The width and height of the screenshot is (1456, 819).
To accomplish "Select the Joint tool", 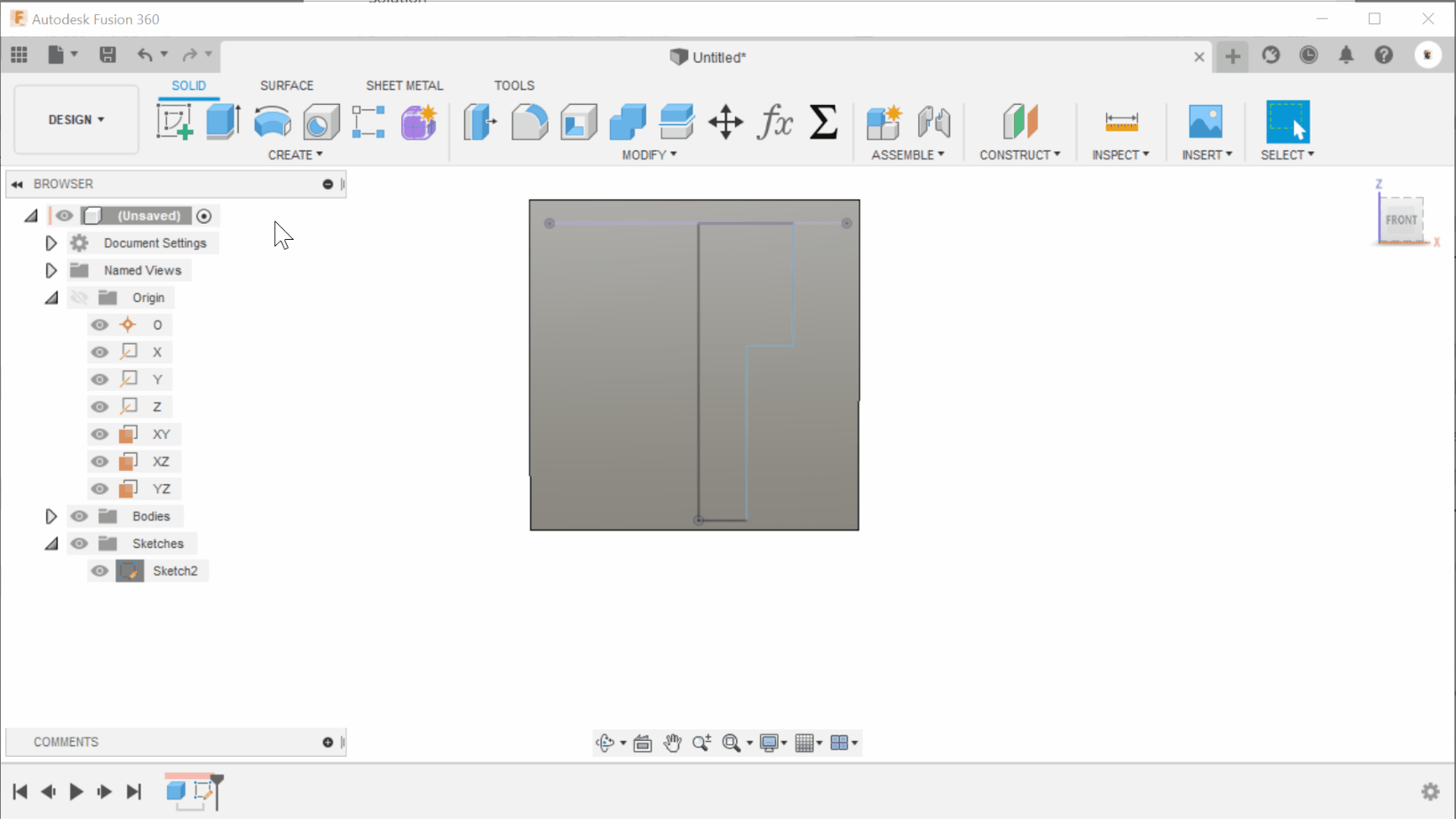I will [934, 122].
